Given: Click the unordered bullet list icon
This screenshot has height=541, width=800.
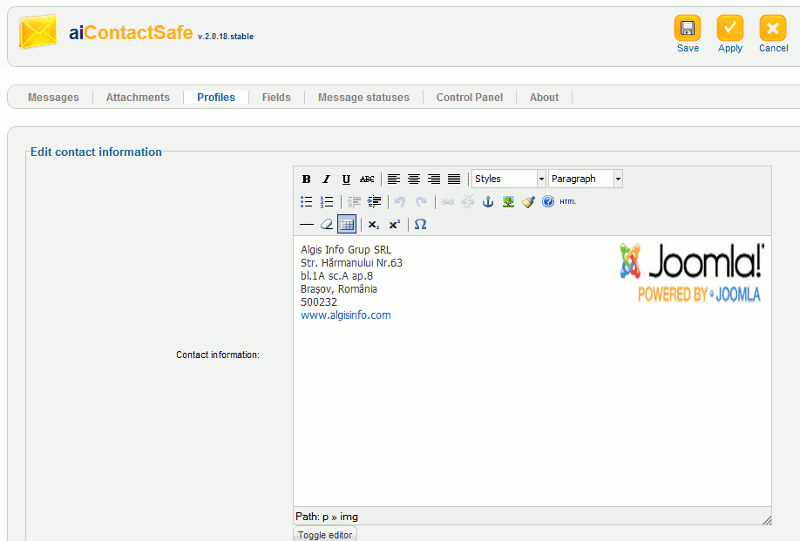Looking at the screenshot, I should 307,202.
